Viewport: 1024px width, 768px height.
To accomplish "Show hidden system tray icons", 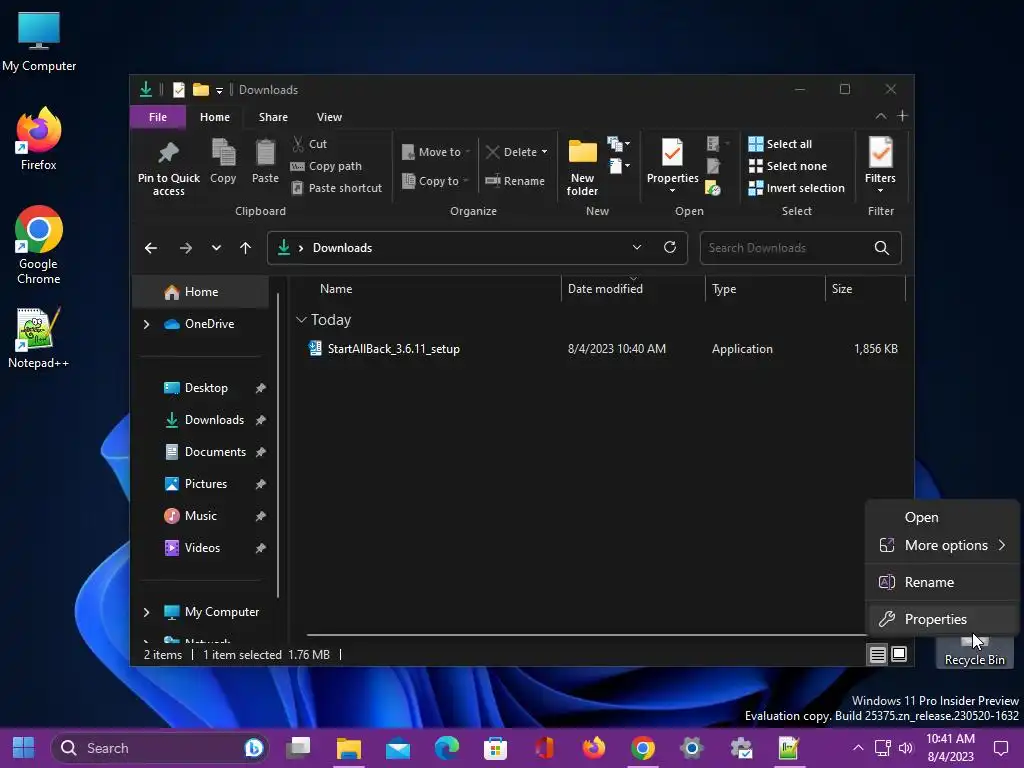I will pos(858,748).
